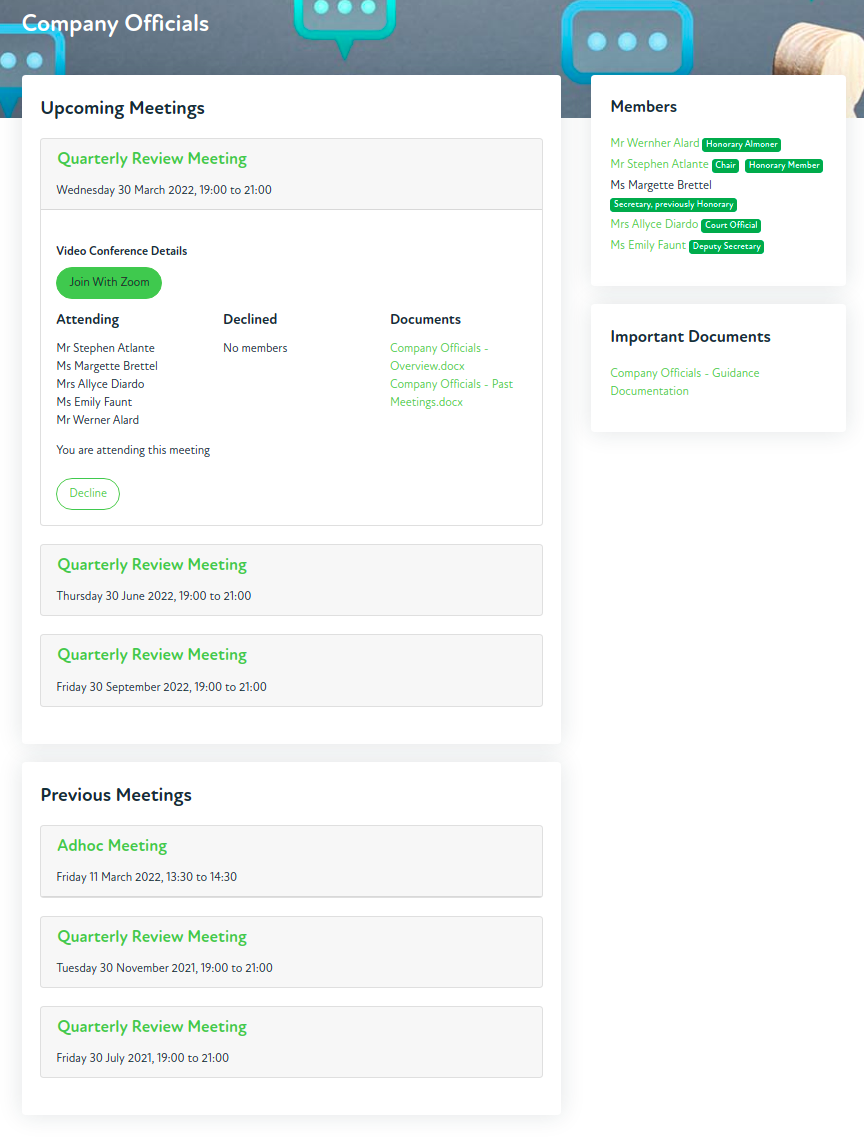Click the Join With Zoom button
The height and width of the screenshot is (1146, 864).
pos(109,282)
